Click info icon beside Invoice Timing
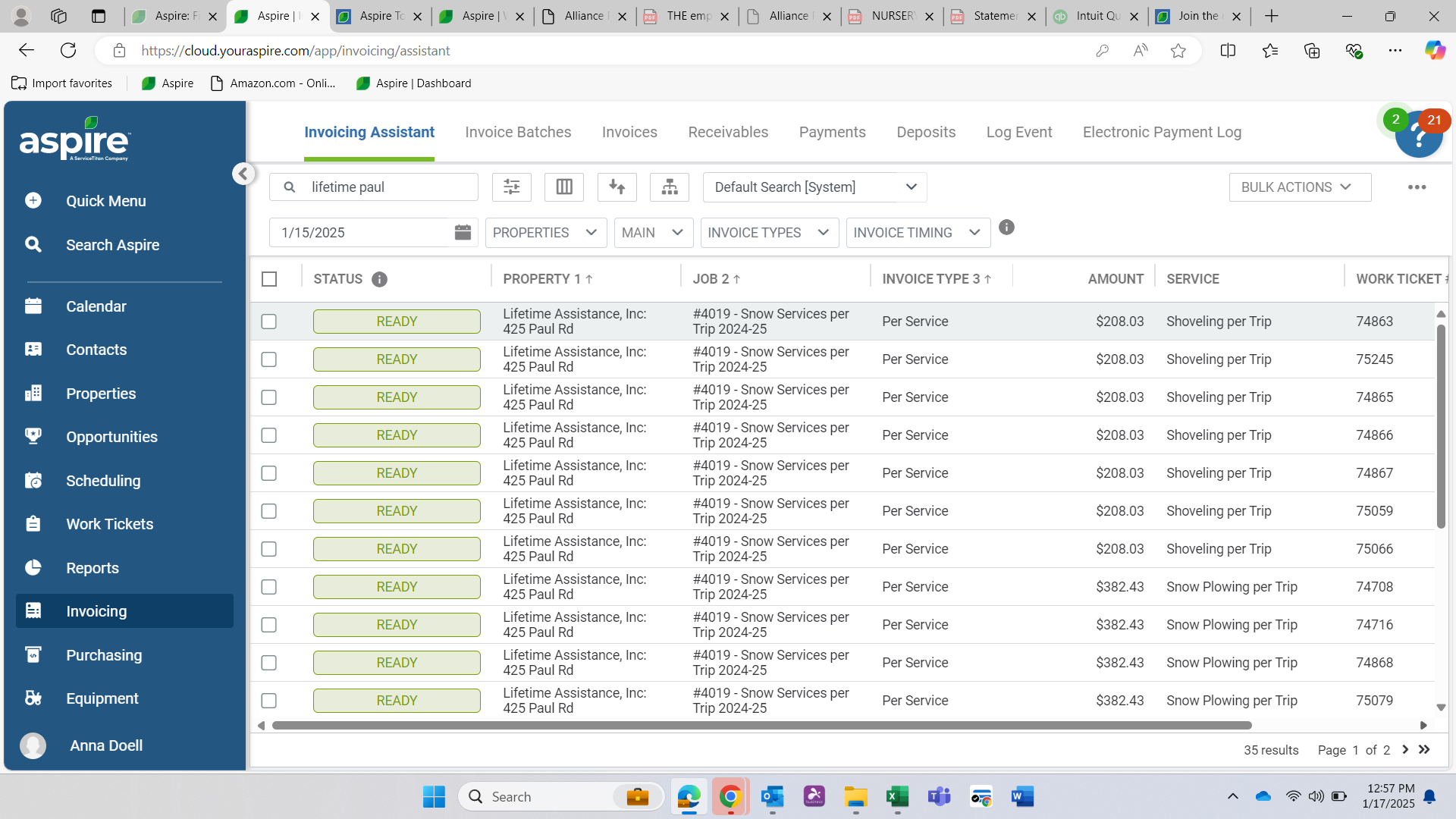 (1006, 227)
